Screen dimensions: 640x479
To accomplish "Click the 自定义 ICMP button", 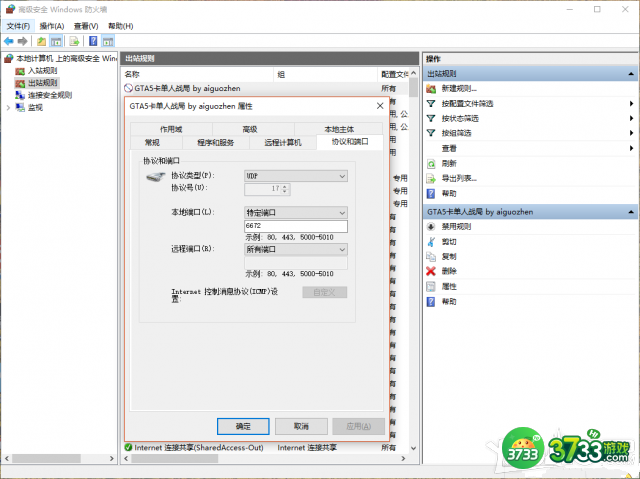I will 325,293.
